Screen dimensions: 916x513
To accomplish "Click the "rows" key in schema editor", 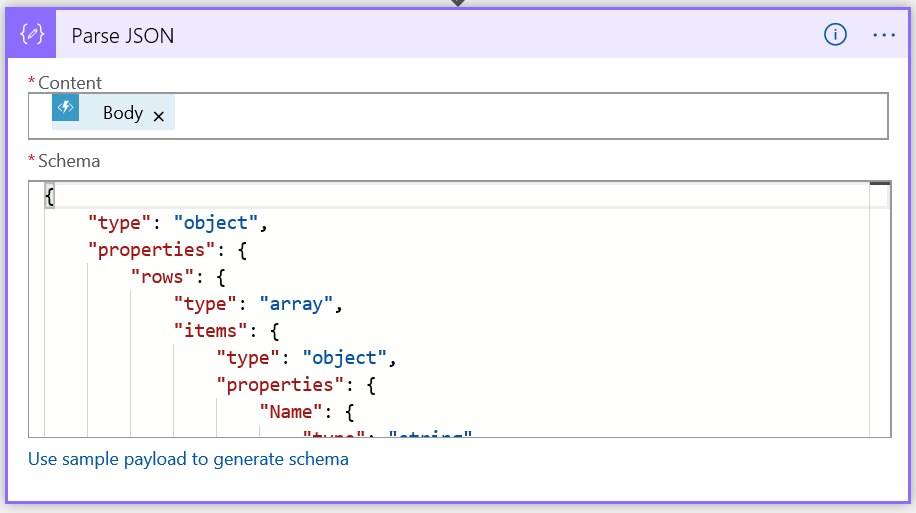I will pos(162,277).
